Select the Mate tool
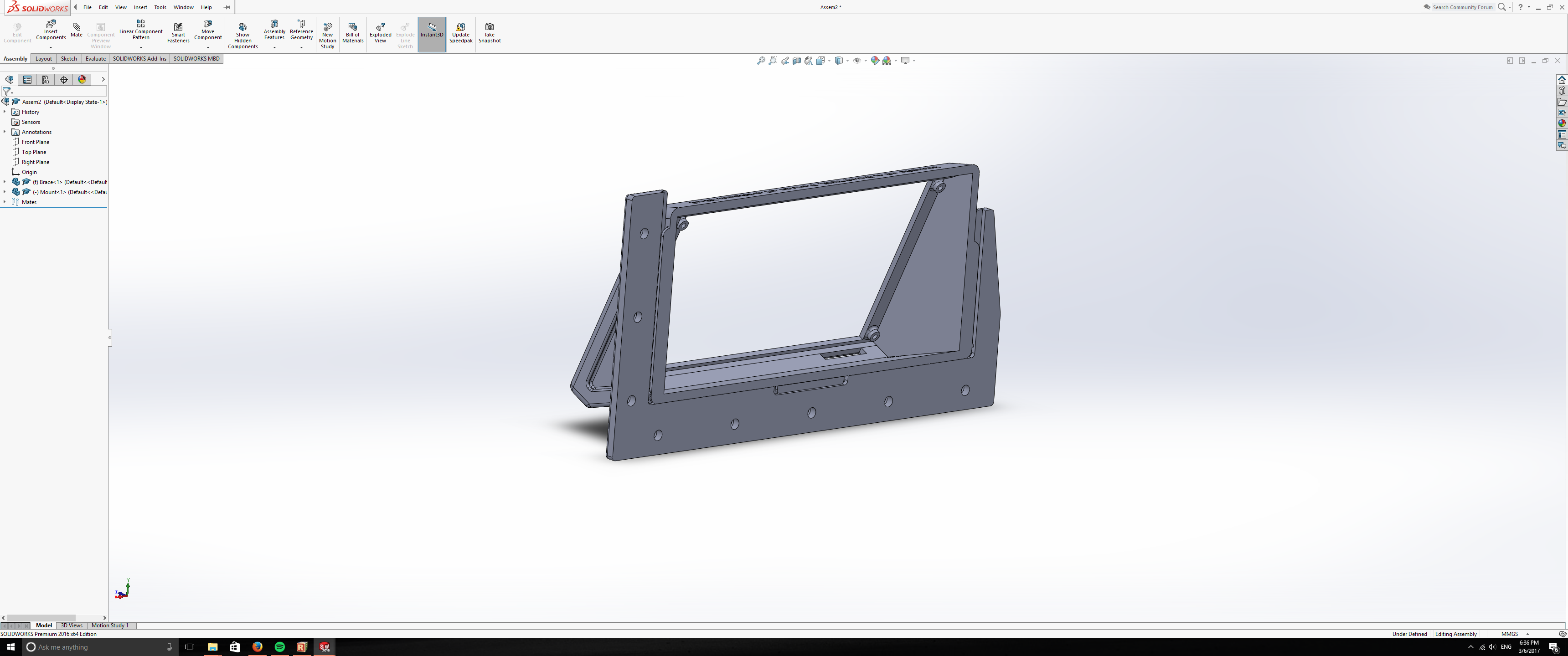The image size is (1568, 656). click(76, 31)
